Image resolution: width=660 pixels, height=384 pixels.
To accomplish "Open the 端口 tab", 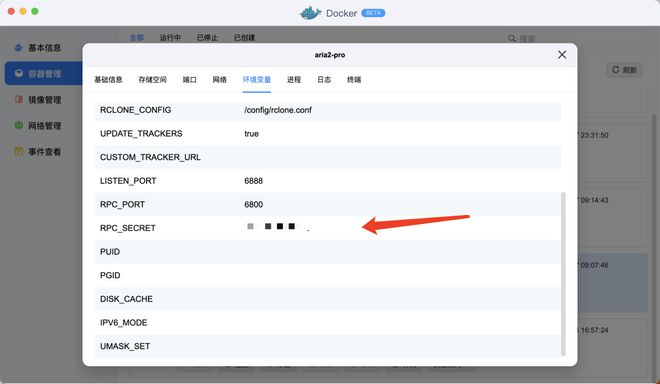I will (189, 80).
